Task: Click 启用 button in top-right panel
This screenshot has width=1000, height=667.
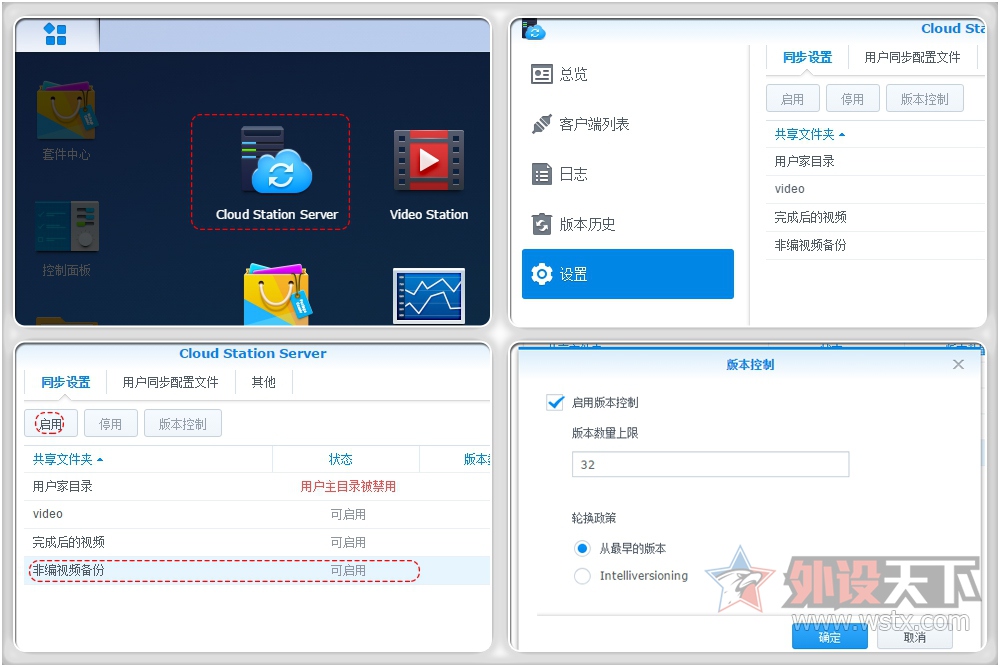Action: (x=793, y=99)
